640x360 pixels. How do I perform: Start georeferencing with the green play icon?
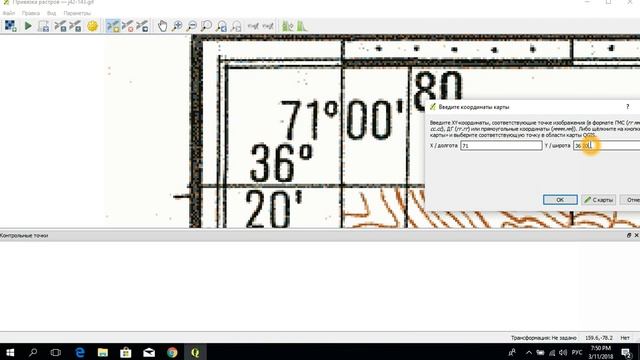(28, 26)
